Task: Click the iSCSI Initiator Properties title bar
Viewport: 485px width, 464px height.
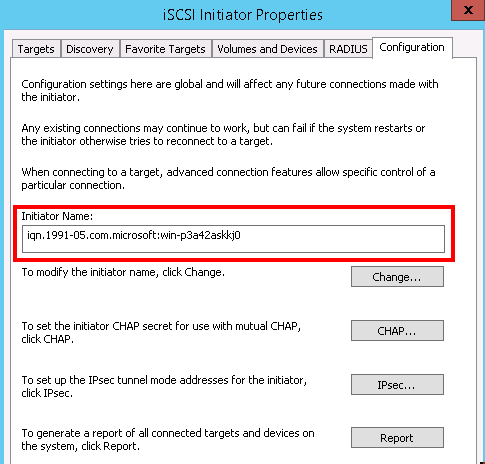Action: [243, 15]
